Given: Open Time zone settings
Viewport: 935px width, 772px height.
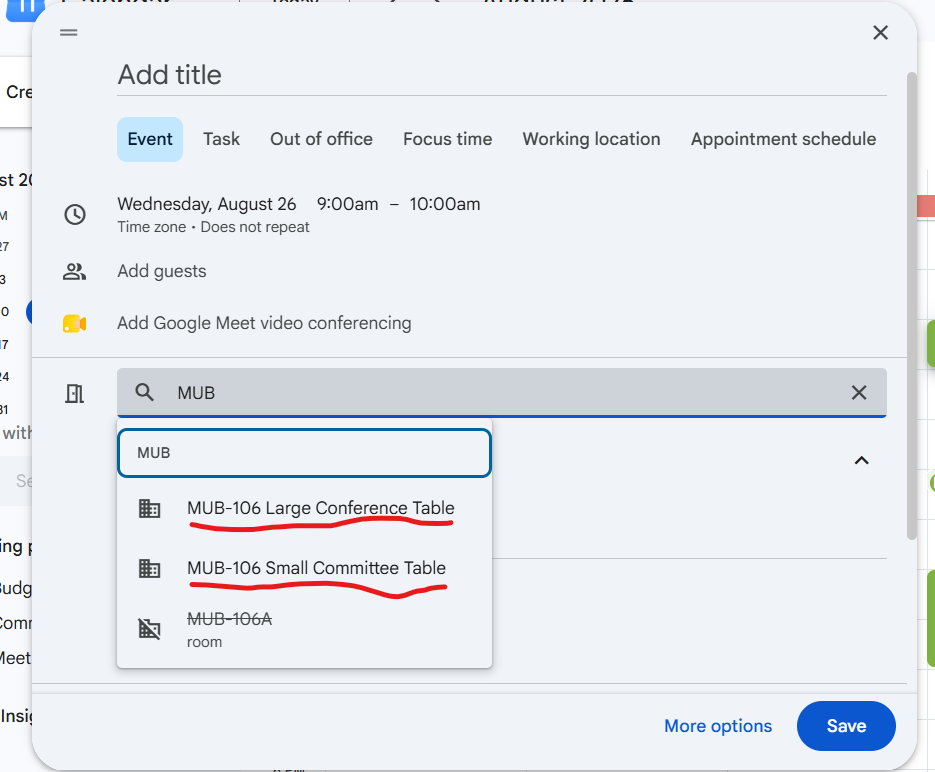Looking at the screenshot, I should click(x=151, y=227).
